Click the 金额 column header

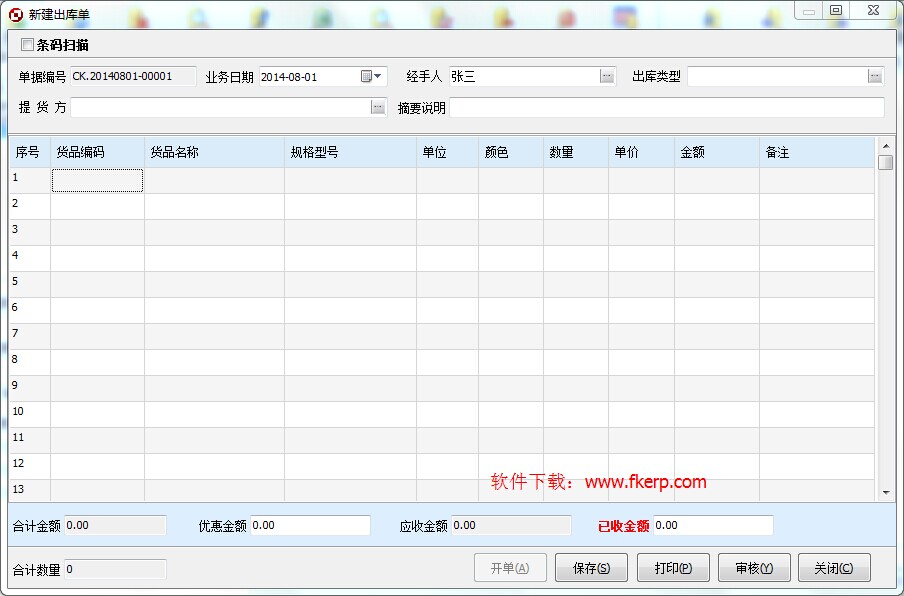coord(717,152)
